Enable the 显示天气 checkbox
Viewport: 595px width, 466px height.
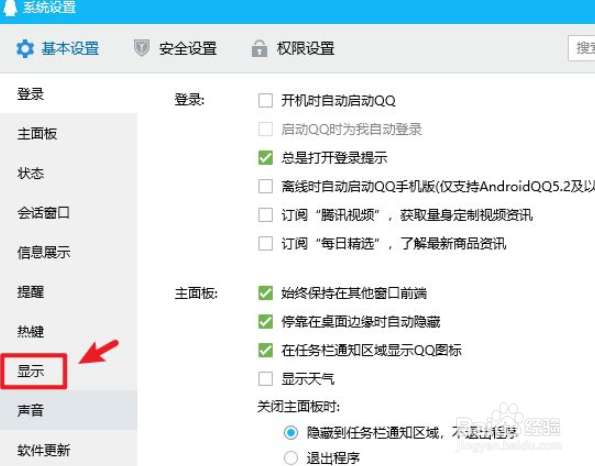[x=265, y=379]
